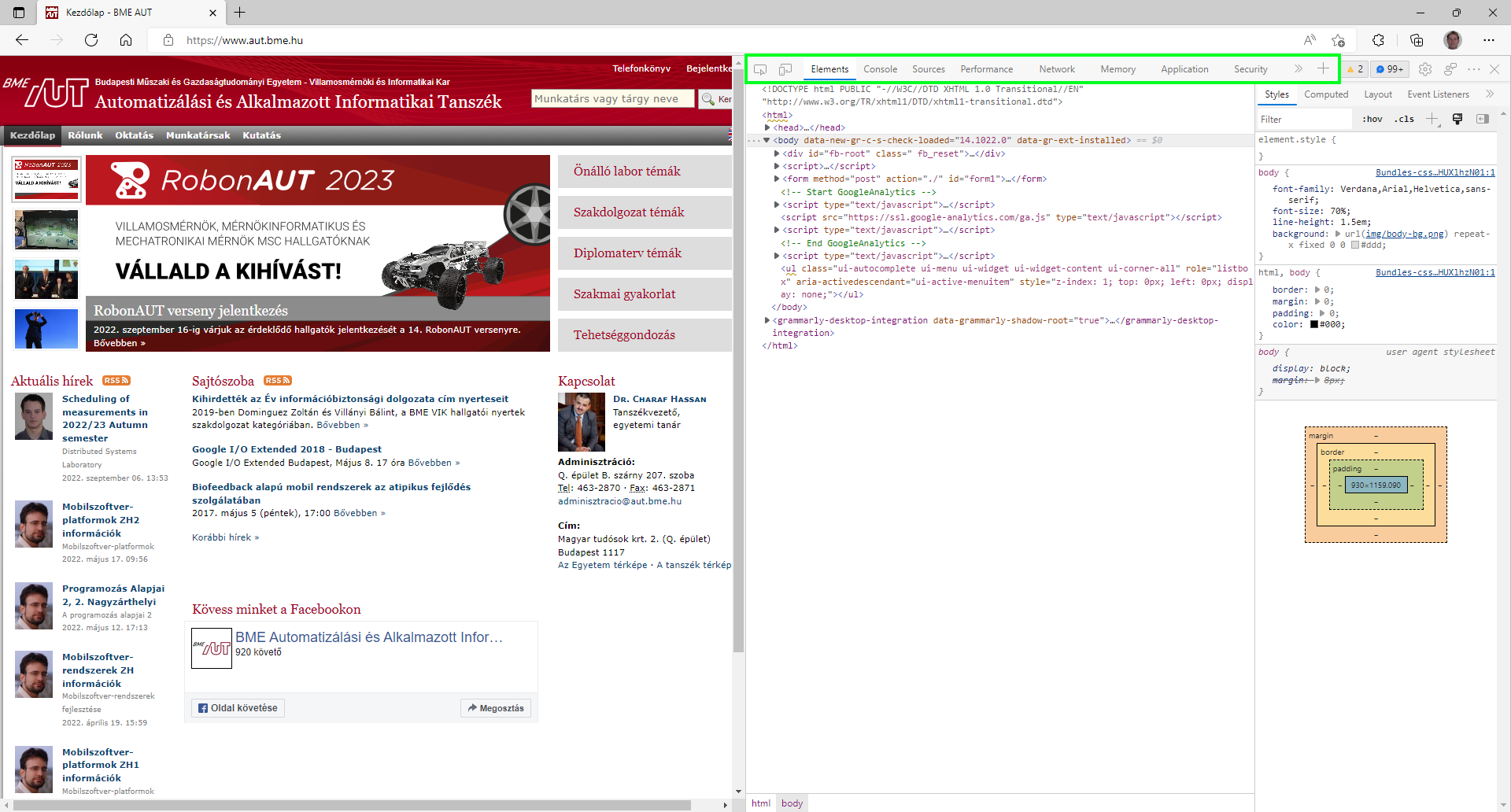The image size is (1511, 812).
Task: Open Munkatársak in site navigation
Action: [198, 135]
